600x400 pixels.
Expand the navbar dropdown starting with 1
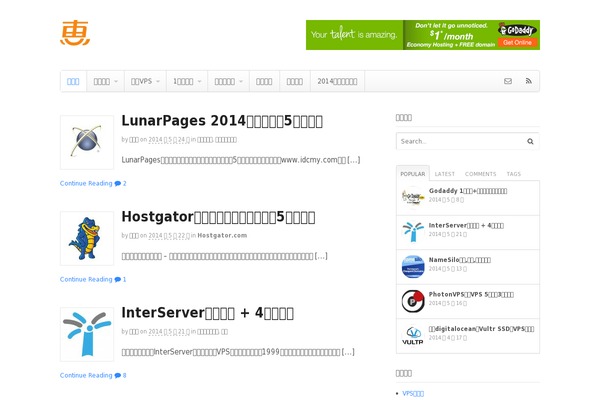pos(187,81)
